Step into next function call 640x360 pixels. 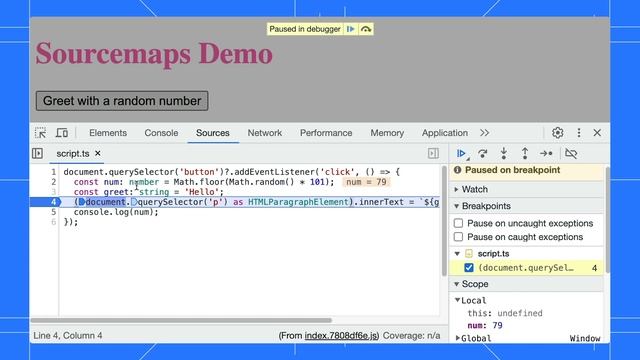click(x=504, y=153)
